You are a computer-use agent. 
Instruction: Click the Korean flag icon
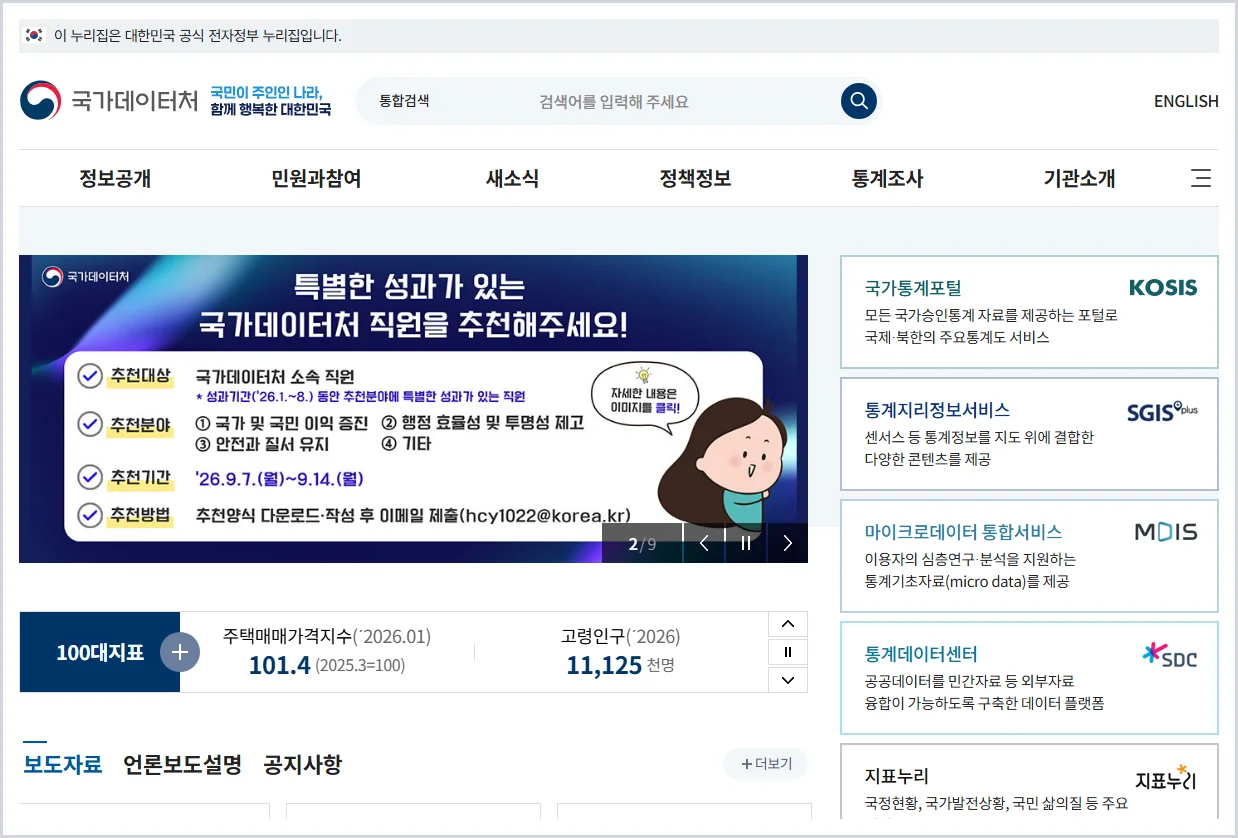point(35,35)
